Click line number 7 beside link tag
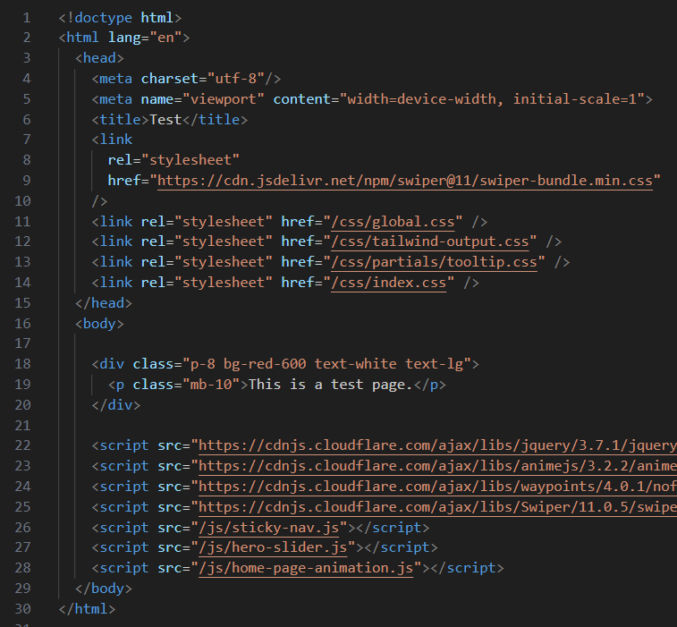 [x=26, y=139]
